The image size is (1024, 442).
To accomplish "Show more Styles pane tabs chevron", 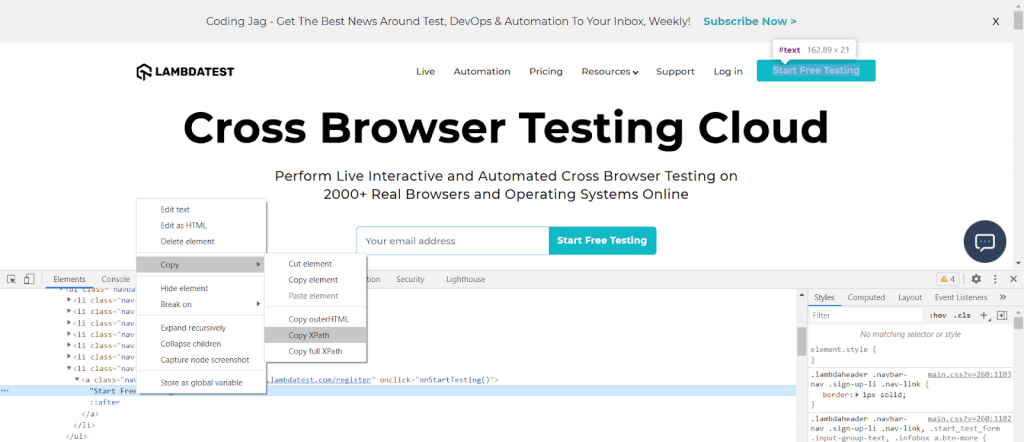I will 1003,297.
